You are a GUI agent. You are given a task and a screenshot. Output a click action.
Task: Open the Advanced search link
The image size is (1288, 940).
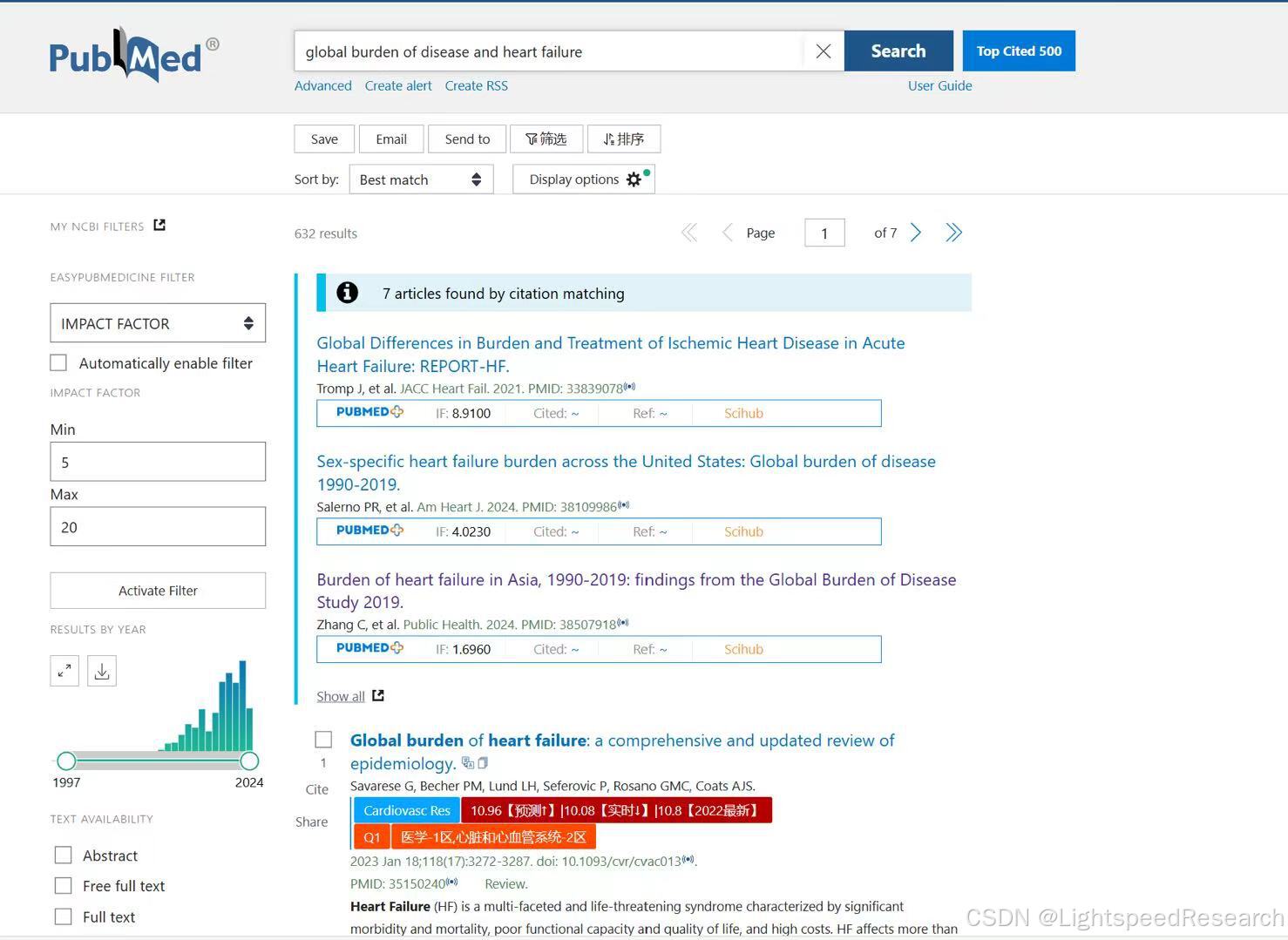323,85
